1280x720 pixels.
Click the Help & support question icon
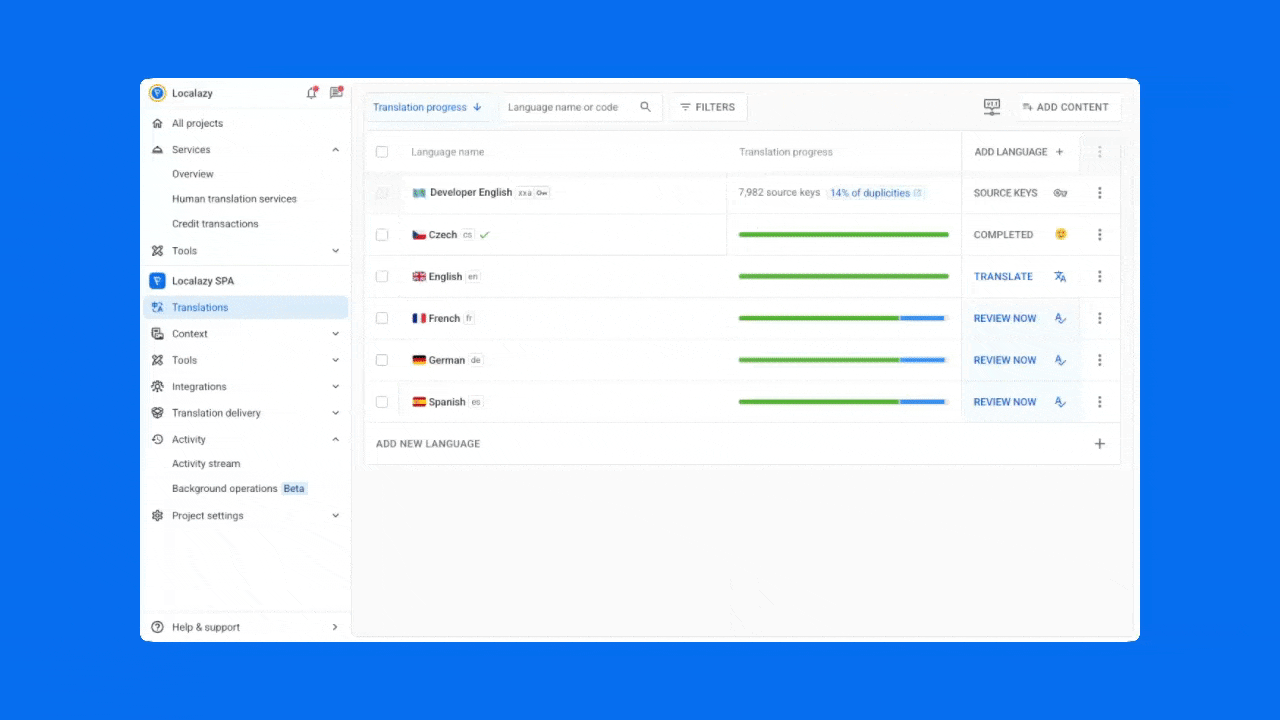157,627
